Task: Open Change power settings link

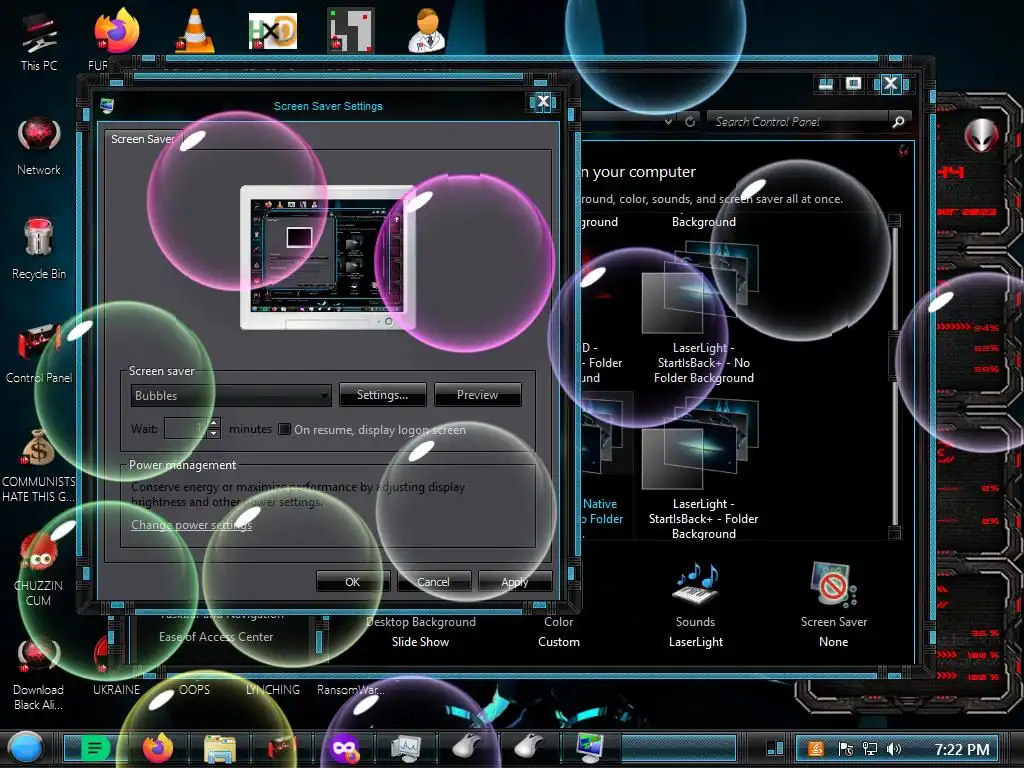Action: (x=191, y=525)
